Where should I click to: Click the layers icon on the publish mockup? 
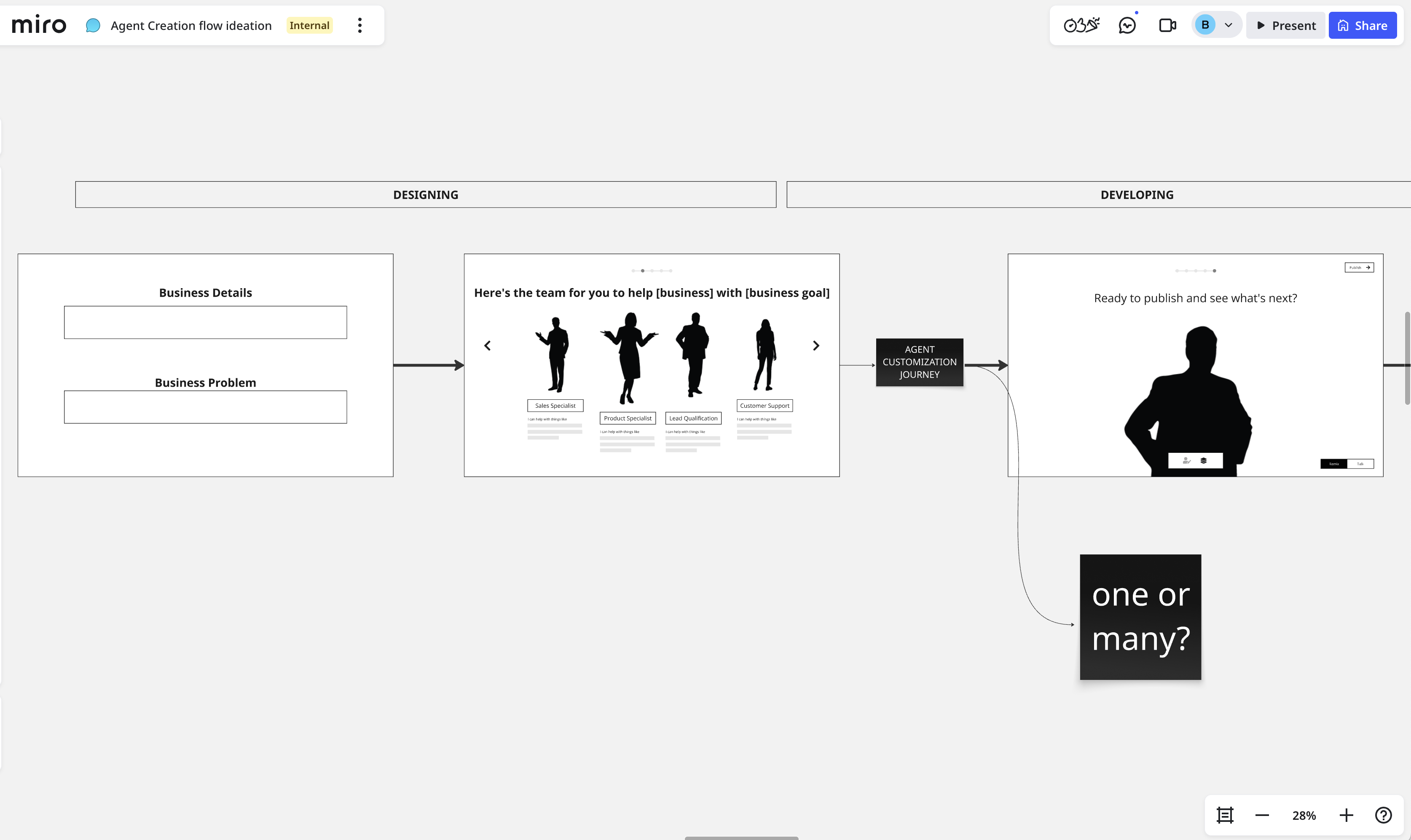pyautogui.click(x=1204, y=460)
